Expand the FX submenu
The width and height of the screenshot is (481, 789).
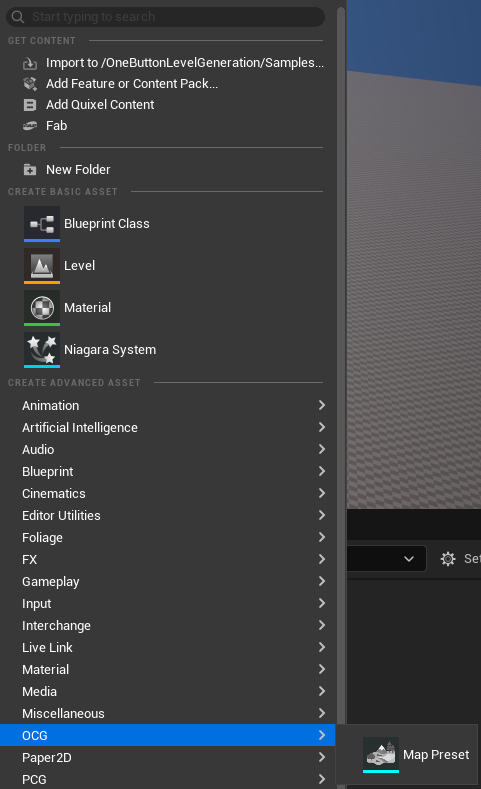168,560
